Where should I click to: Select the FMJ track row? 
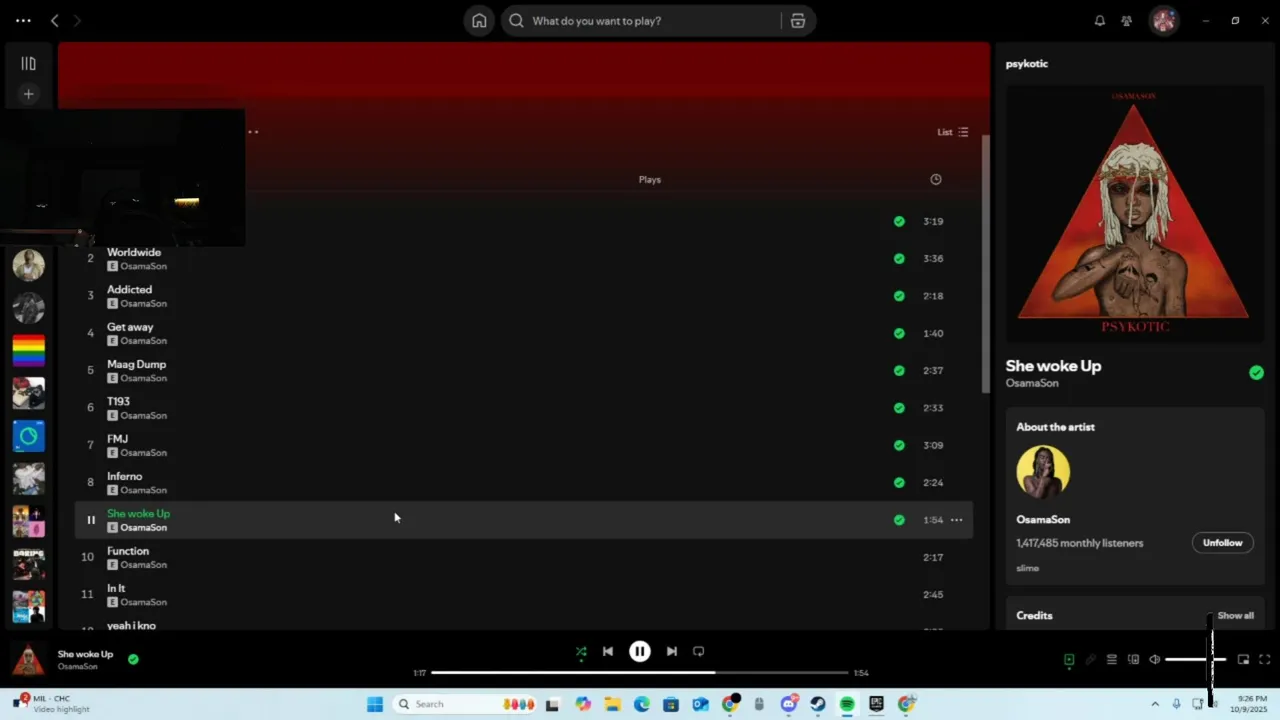point(524,446)
